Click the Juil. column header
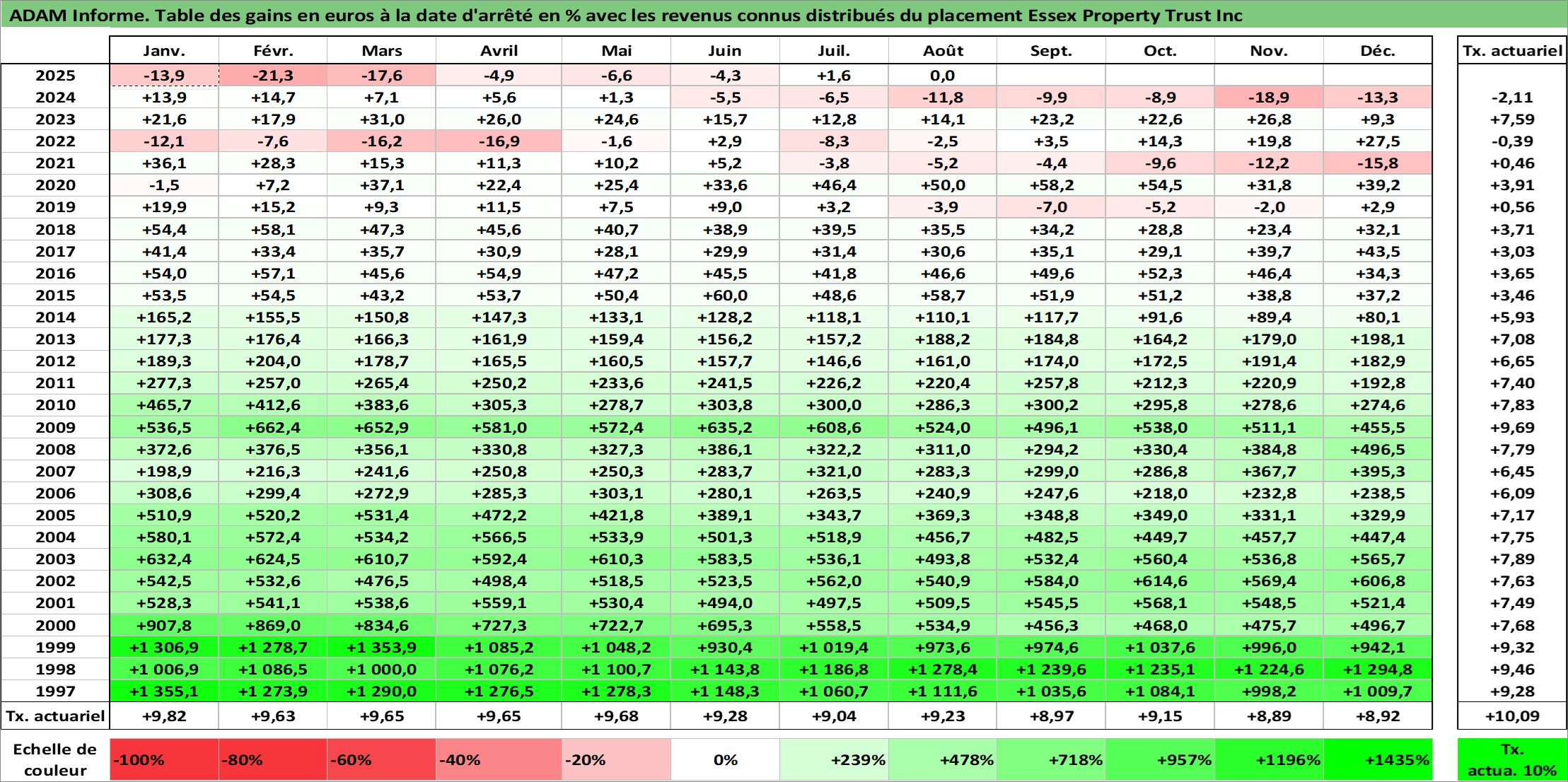1568x782 pixels. click(x=834, y=50)
